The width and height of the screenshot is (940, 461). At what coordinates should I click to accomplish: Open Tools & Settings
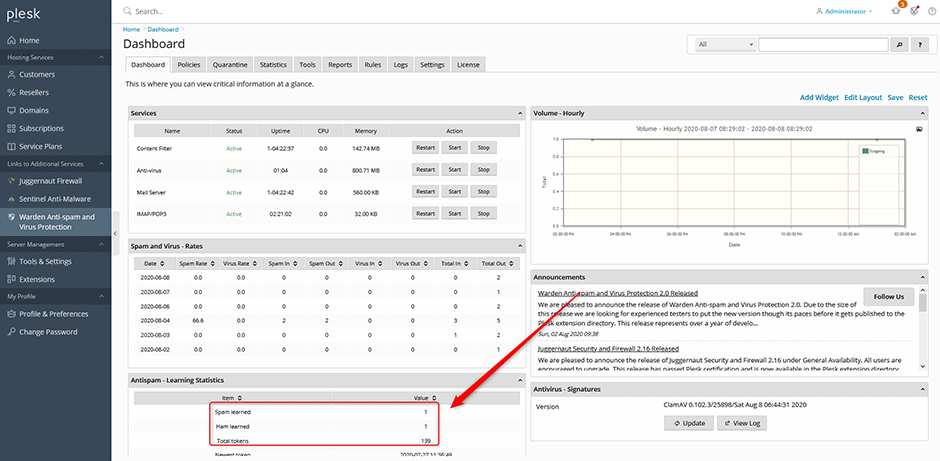45,261
